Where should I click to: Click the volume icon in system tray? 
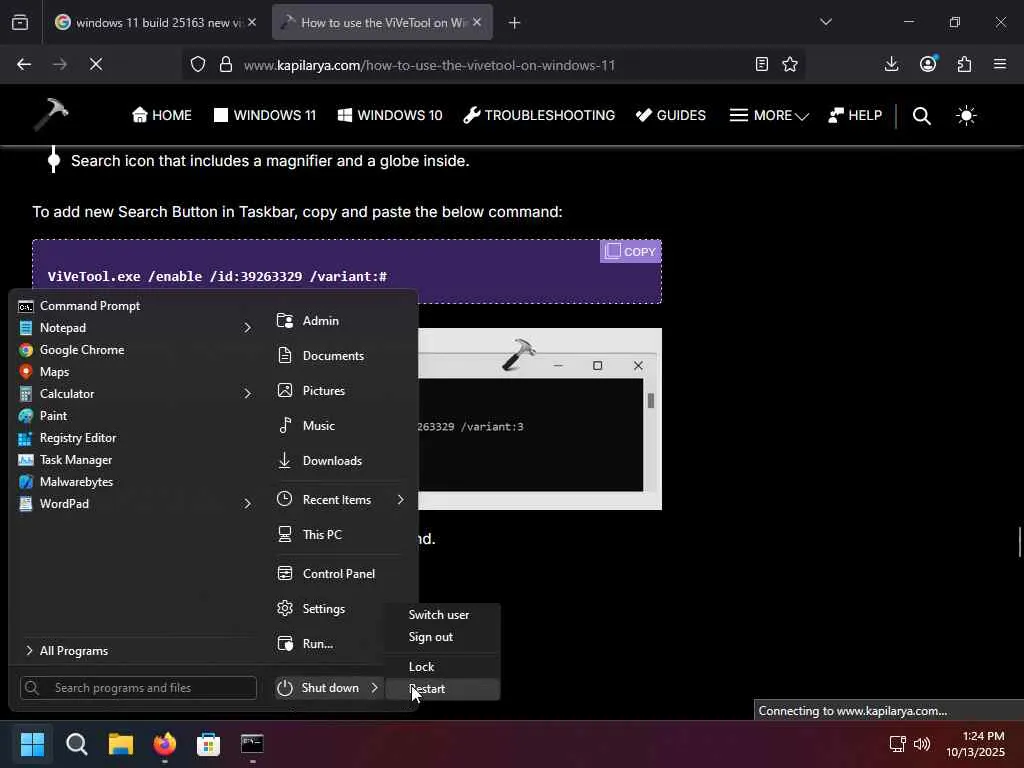coord(921,744)
